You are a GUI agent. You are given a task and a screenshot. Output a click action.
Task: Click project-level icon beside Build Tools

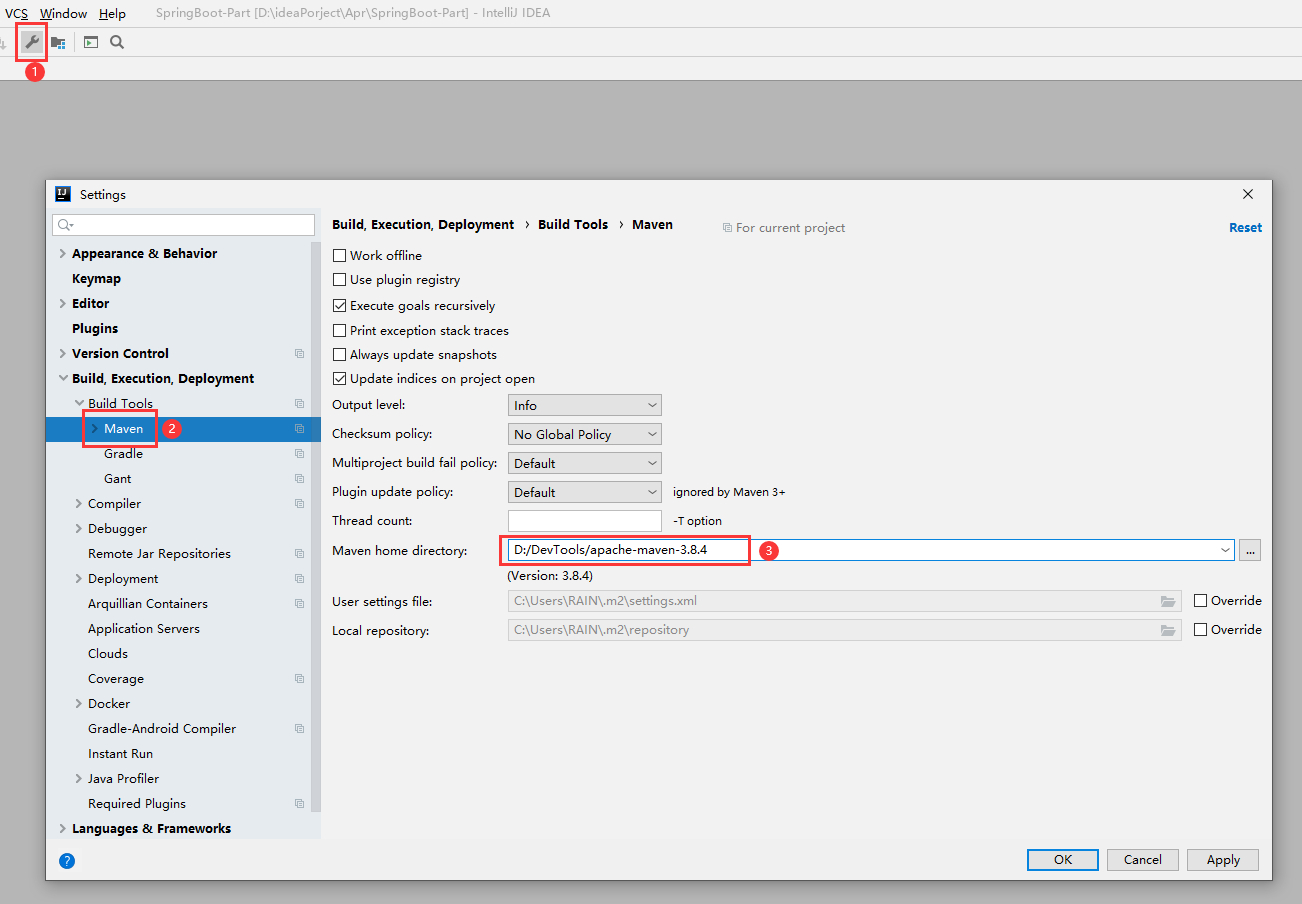(x=299, y=403)
